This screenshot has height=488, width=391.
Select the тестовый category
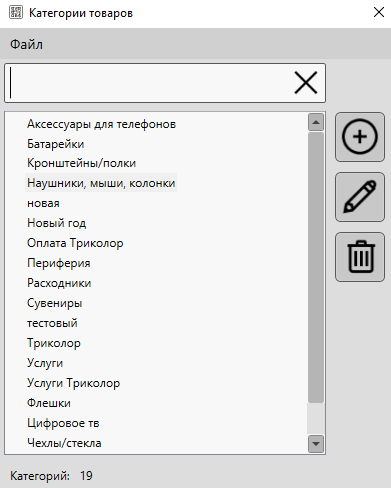point(52,323)
